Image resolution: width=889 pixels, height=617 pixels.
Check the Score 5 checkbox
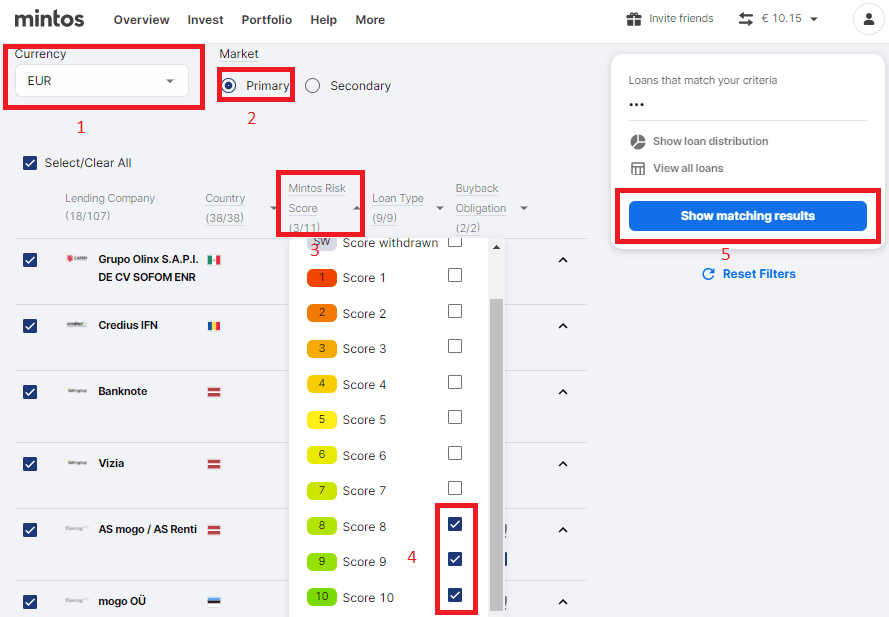tap(455, 417)
